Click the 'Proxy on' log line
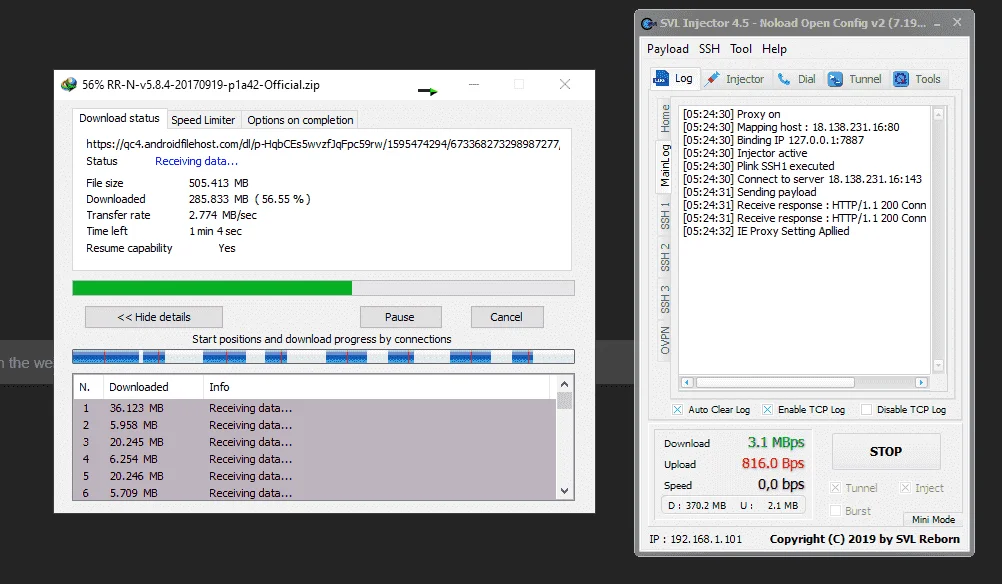This screenshot has width=1002, height=584. [731, 114]
